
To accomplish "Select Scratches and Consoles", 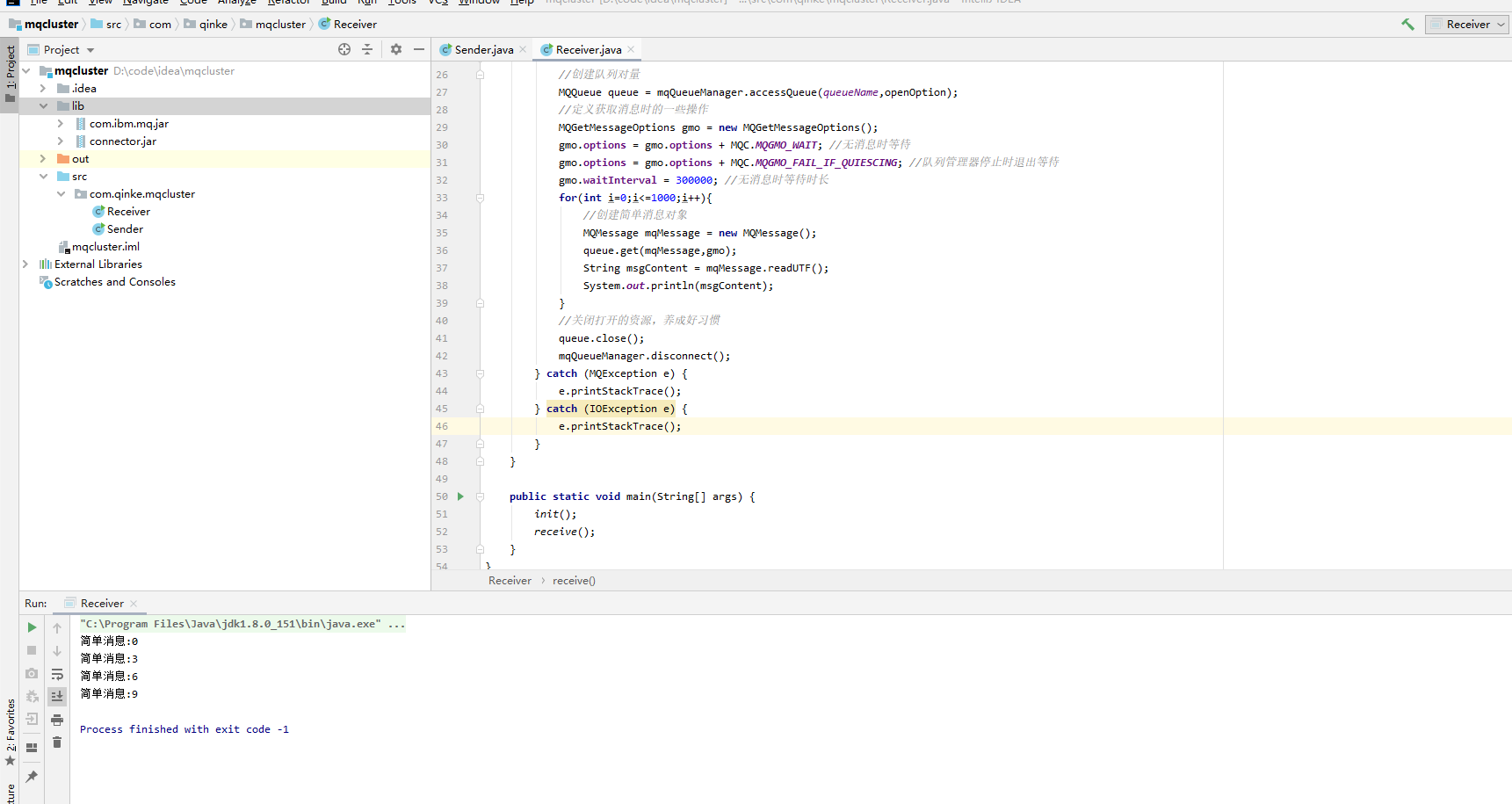I will pos(114,282).
